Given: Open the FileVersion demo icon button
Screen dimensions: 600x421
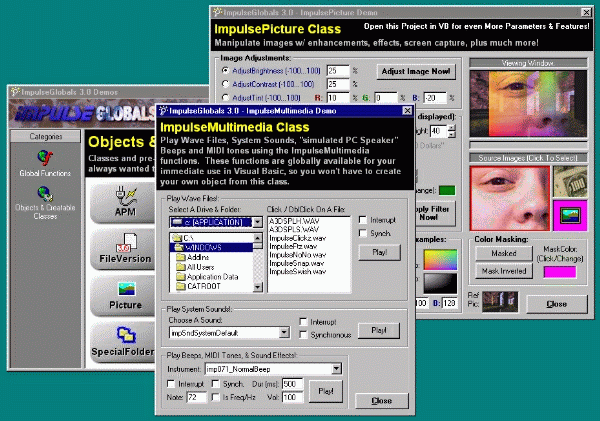Looking at the screenshot, I should (123, 250).
